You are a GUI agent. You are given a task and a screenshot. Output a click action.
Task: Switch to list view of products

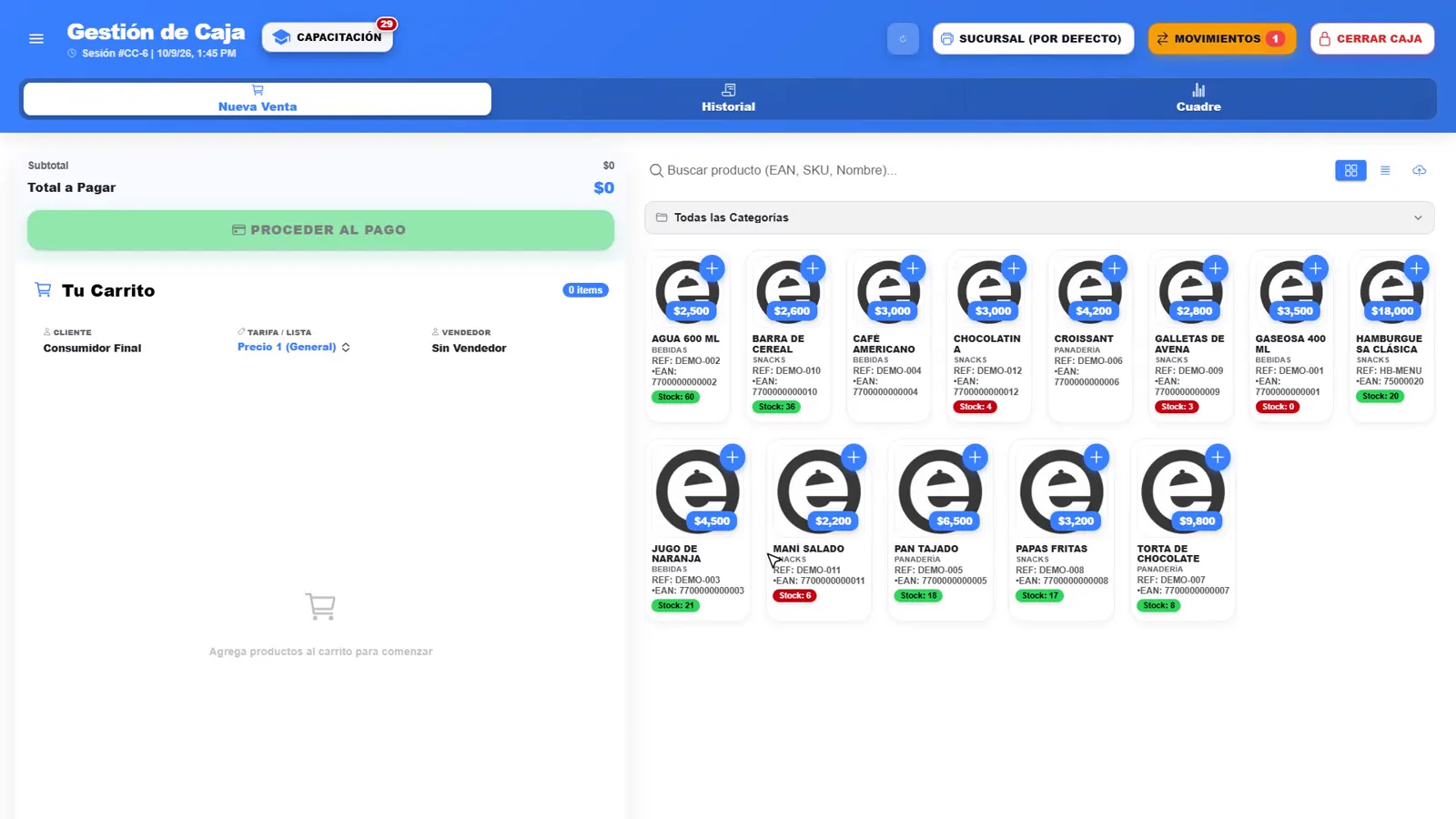click(x=1385, y=170)
